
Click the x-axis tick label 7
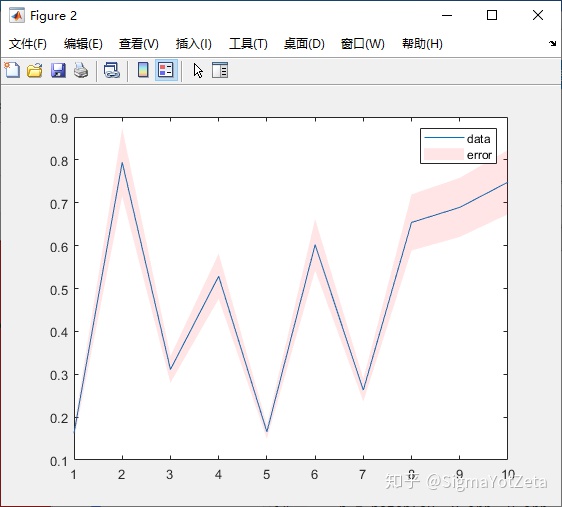[x=363, y=475]
